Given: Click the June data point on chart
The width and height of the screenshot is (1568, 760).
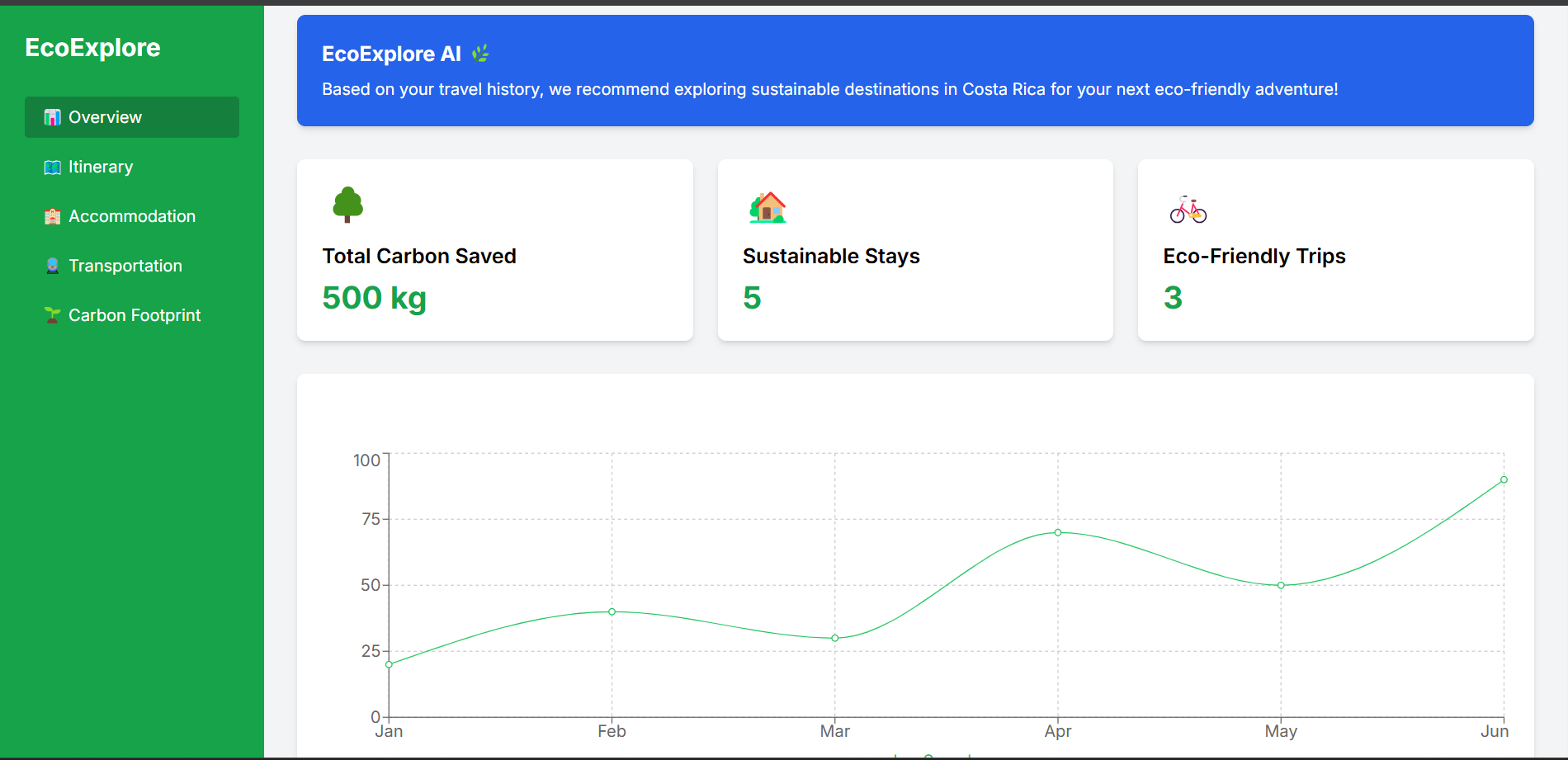Looking at the screenshot, I should [1504, 479].
